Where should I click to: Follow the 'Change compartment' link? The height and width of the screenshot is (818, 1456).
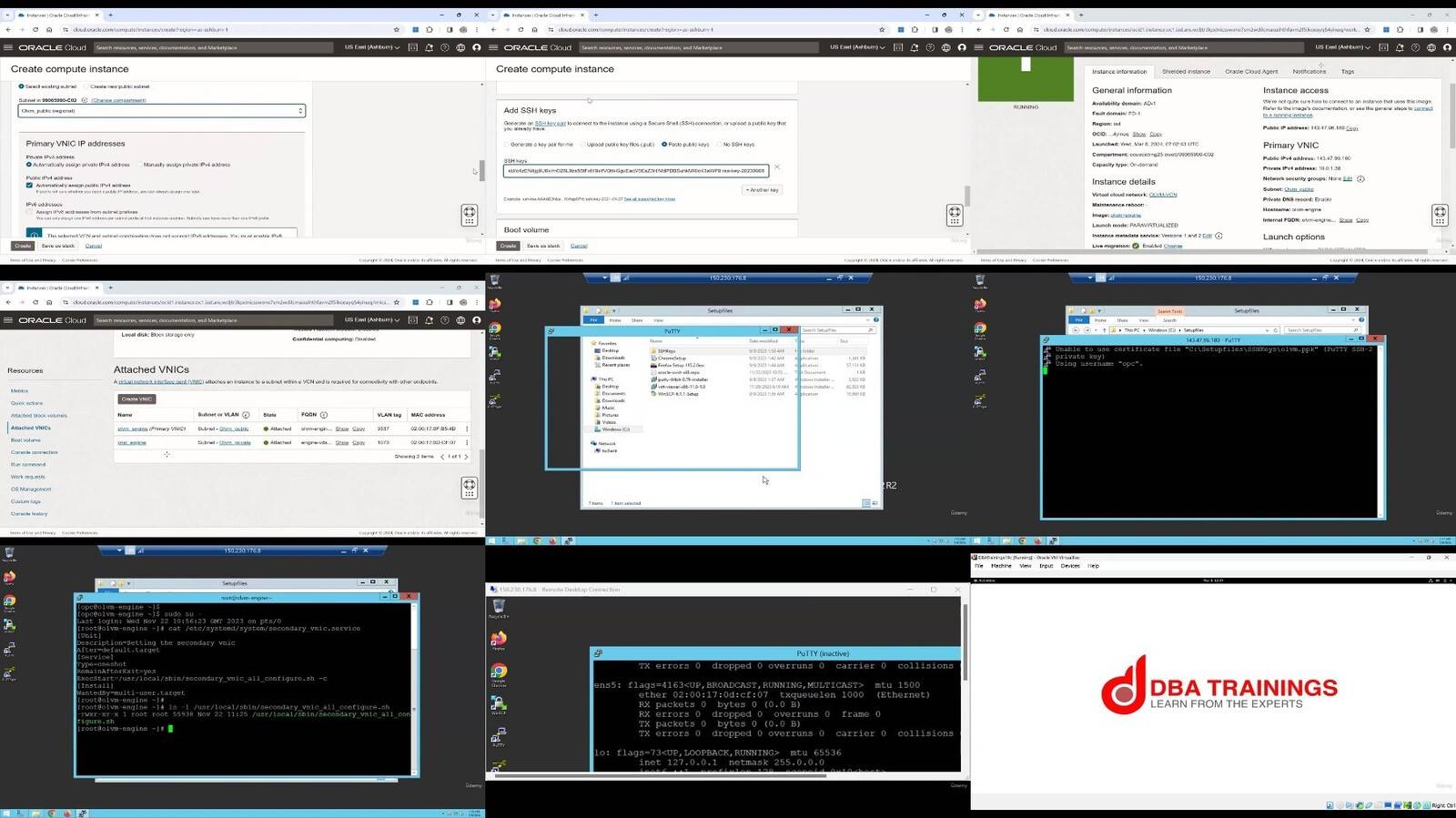[x=118, y=100]
